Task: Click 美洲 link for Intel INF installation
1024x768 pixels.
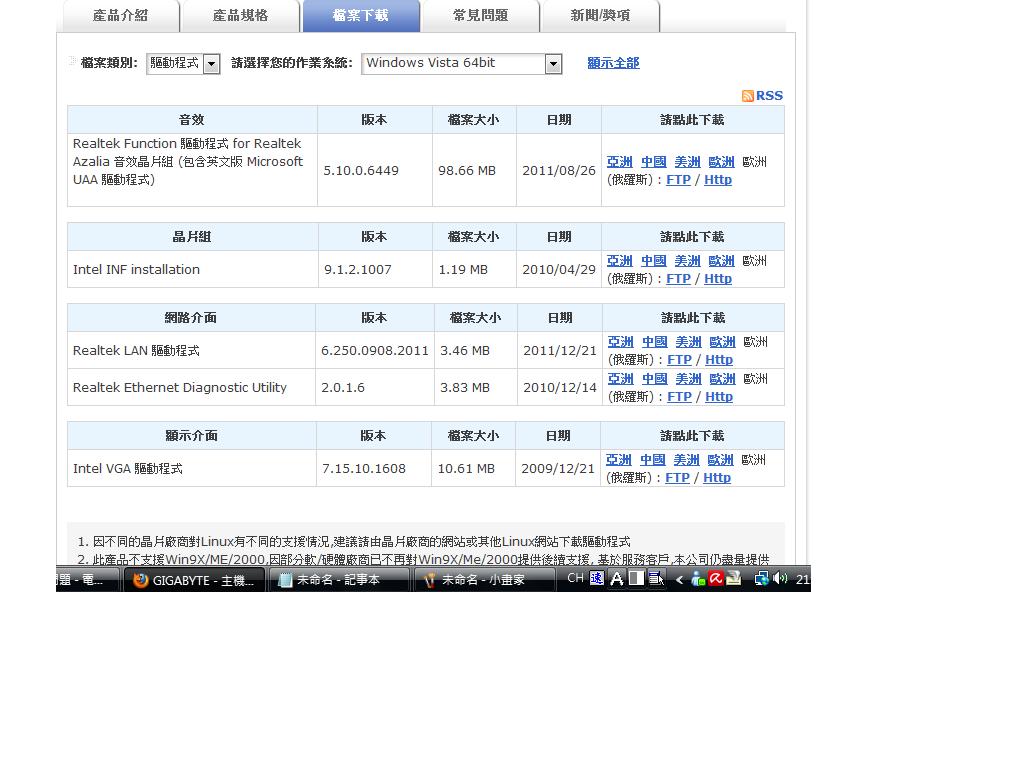Action: pyautogui.click(x=688, y=261)
